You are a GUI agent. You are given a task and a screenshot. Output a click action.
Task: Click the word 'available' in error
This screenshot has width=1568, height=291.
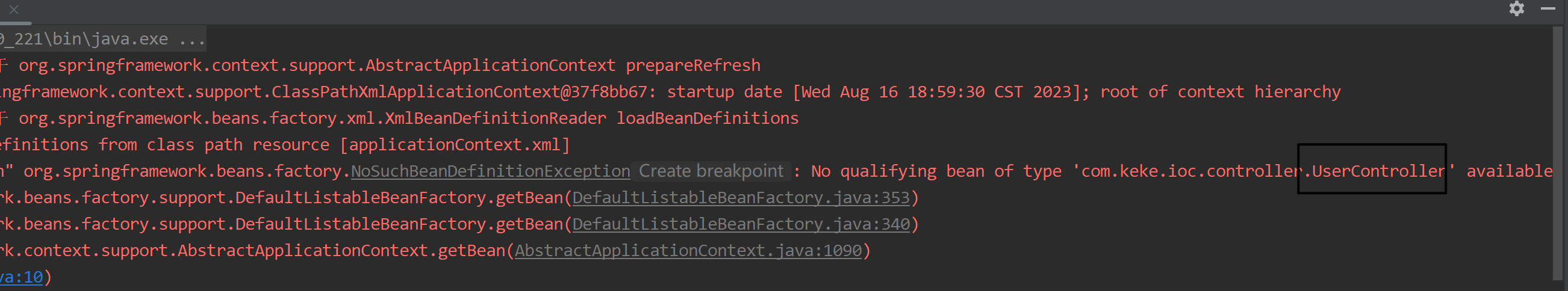pos(1510,171)
